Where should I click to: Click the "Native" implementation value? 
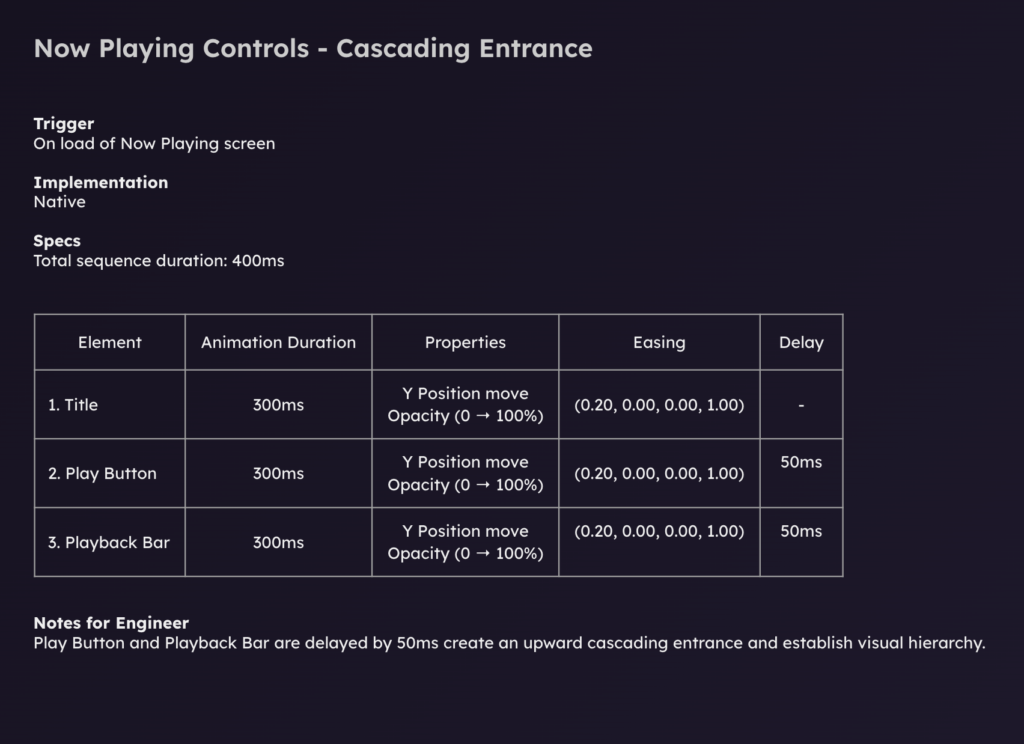[x=60, y=202]
